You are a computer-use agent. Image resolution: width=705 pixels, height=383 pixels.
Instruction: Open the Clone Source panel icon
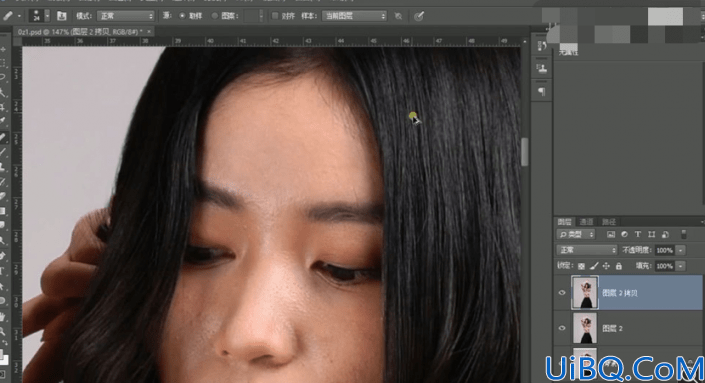[542, 69]
